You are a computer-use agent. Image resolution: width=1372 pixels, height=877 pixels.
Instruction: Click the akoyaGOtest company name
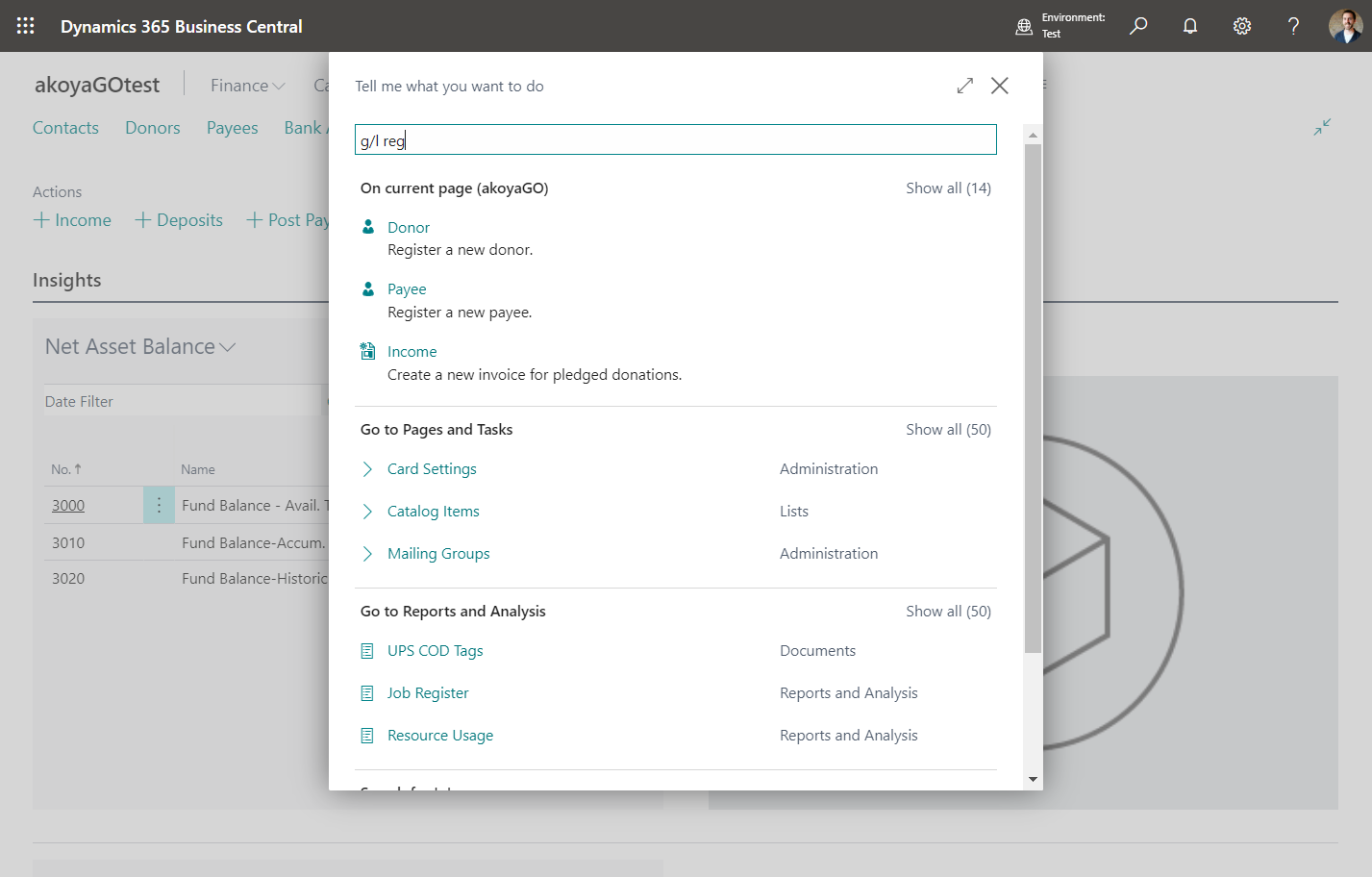coord(97,85)
